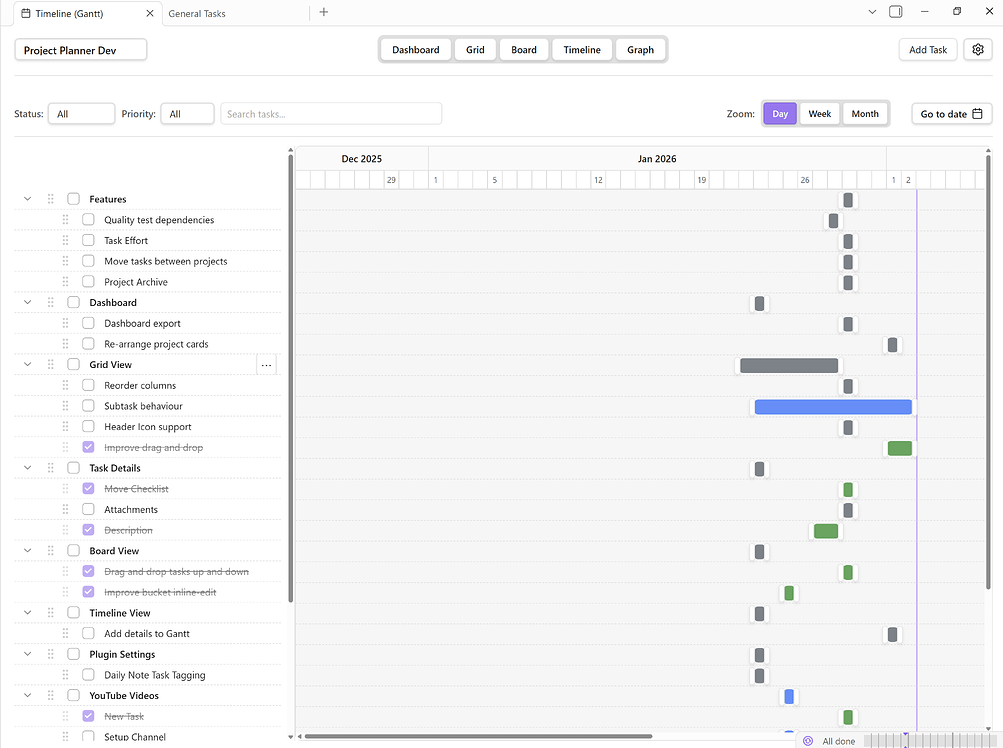Check the Header Icon support checkbox
The height and width of the screenshot is (748, 1003).
pyautogui.click(x=88, y=427)
